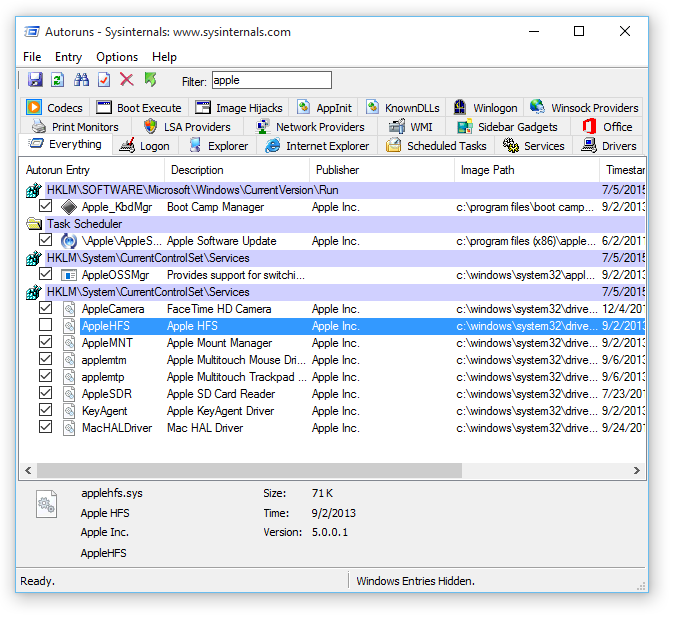Sort by the Description column header
This screenshot has height=624, width=675.
(237, 170)
